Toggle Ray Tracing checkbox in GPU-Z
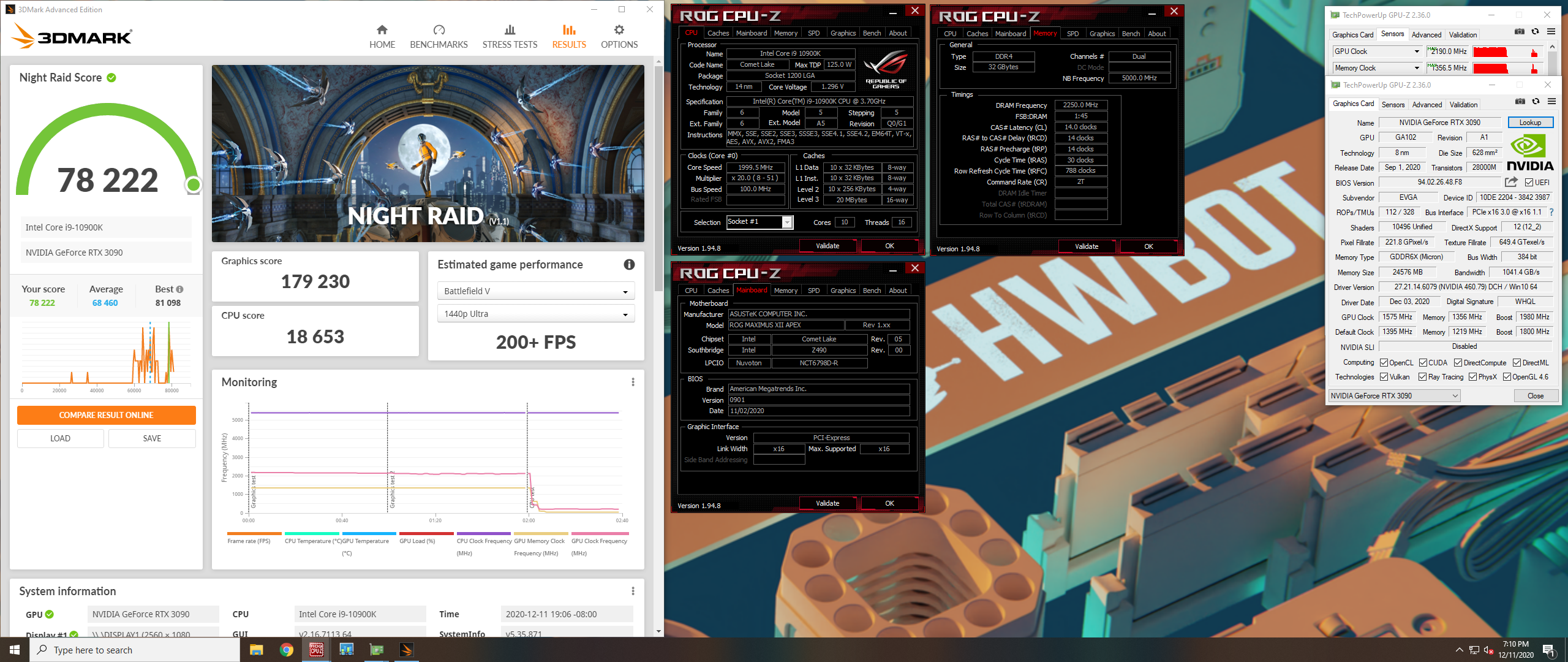This screenshot has width=1568, height=662. pos(1423,377)
